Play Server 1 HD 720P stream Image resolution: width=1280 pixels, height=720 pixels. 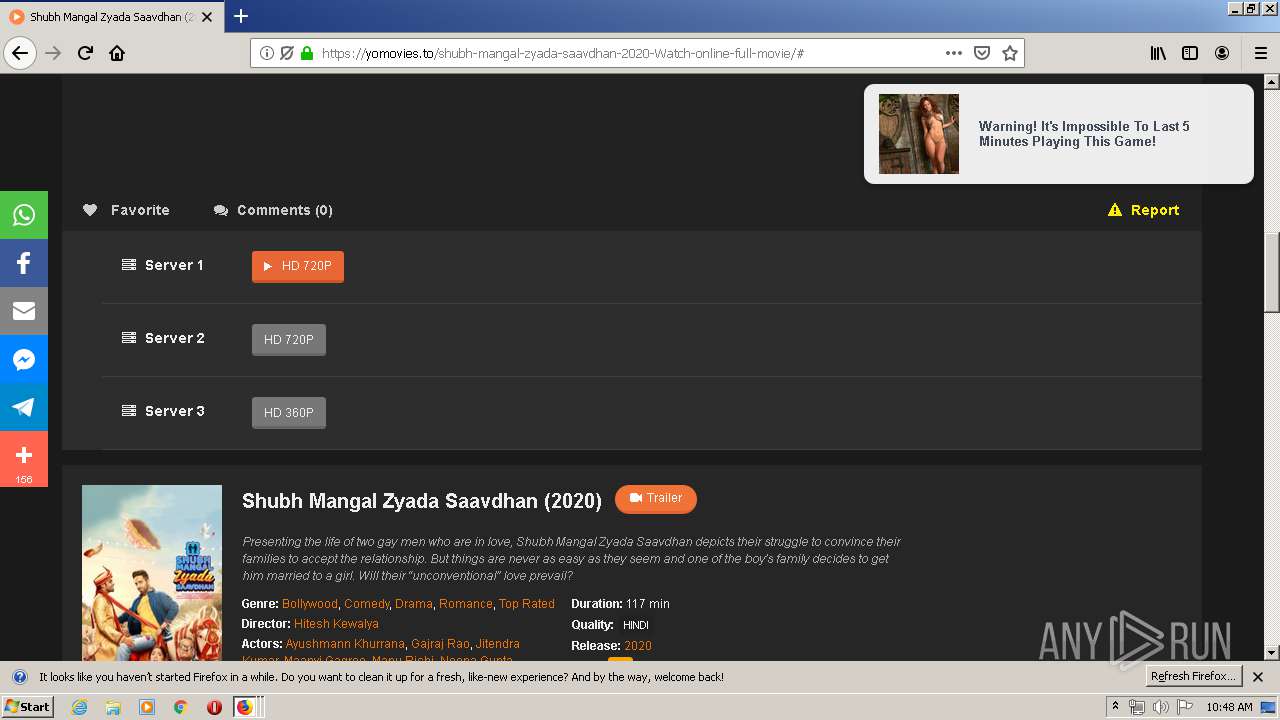pyautogui.click(x=298, y=266)
